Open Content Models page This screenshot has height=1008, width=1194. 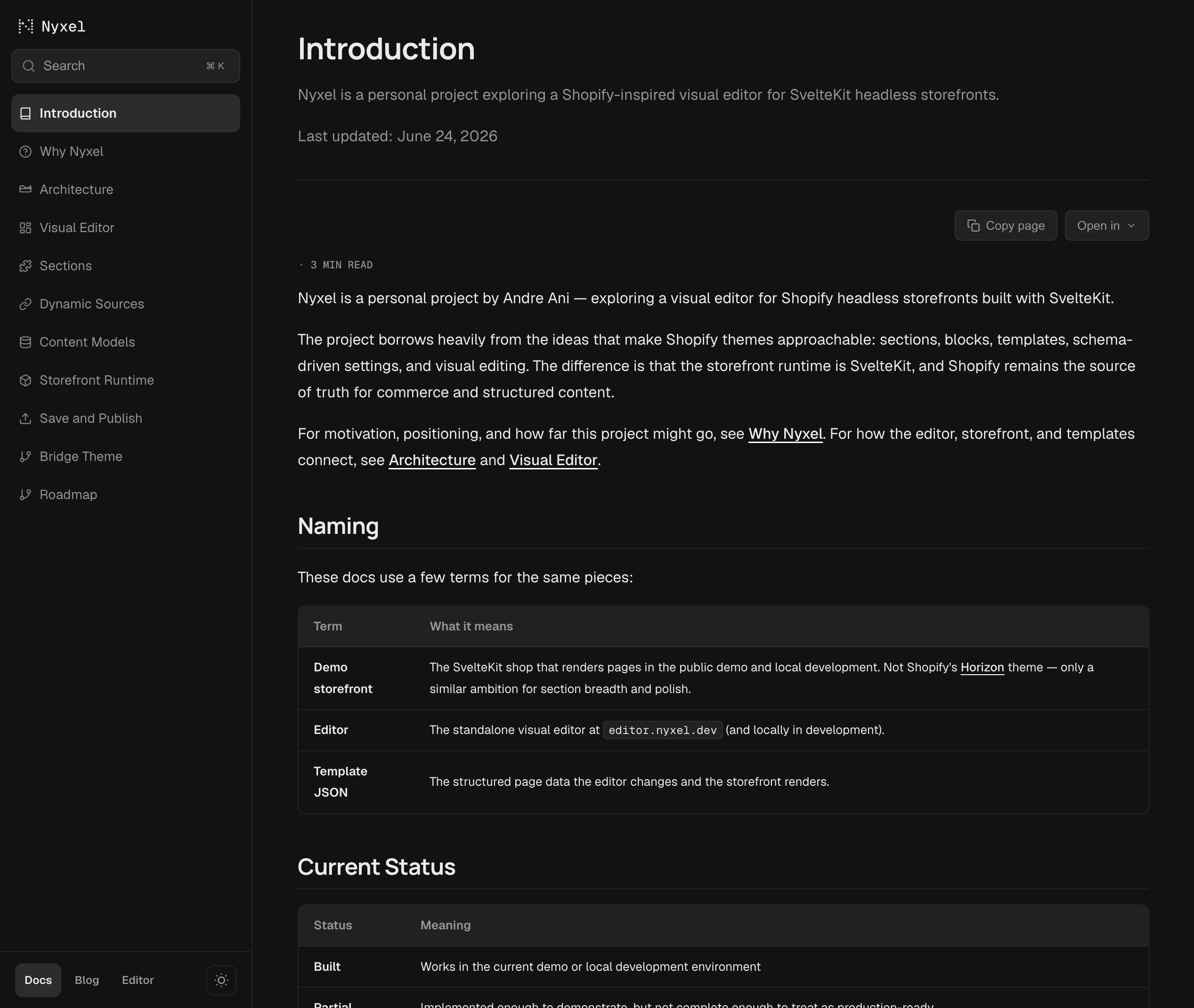[126, 342]
